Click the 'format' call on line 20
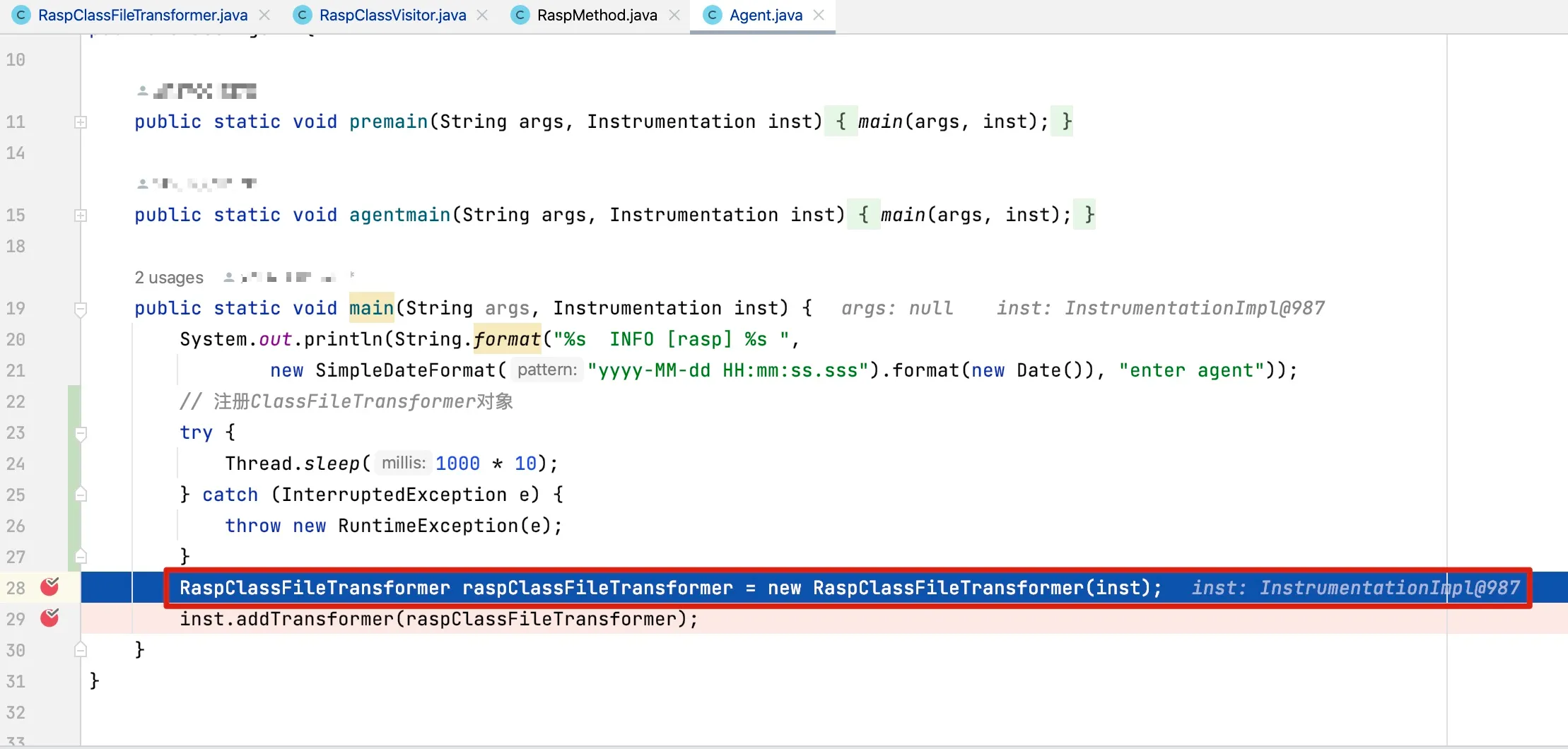The image size is (1568, 749). pos(507,339)
